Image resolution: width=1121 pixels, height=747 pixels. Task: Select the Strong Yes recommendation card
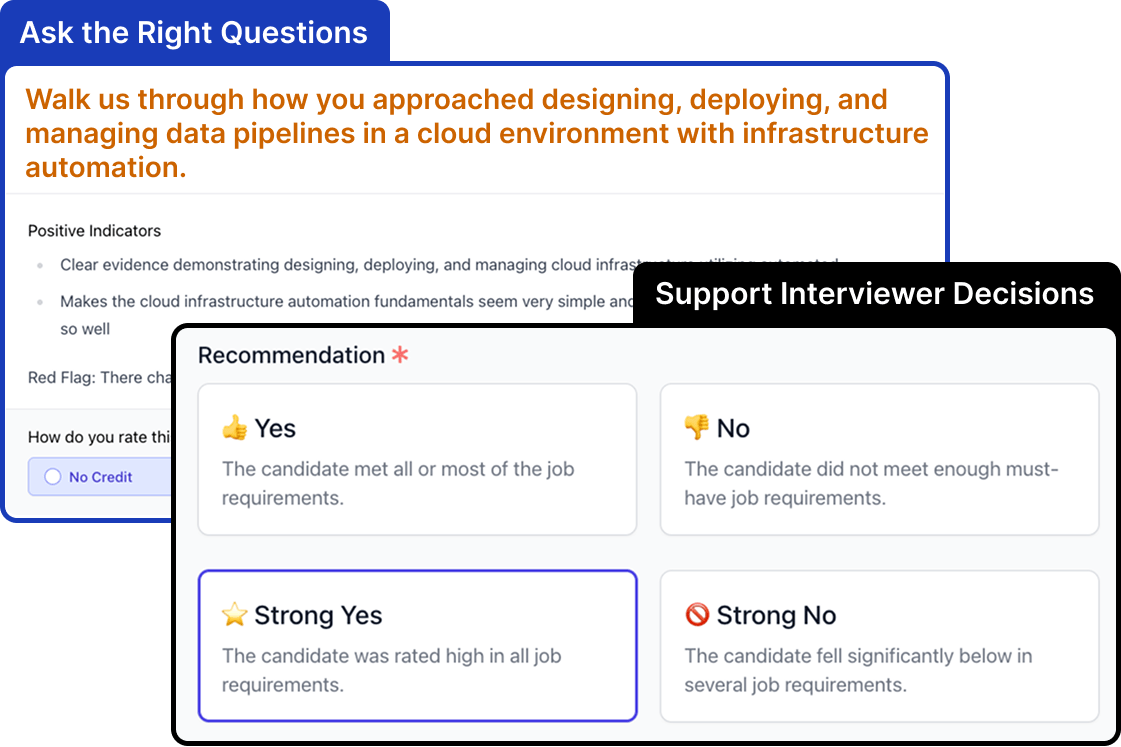point(418,646)
